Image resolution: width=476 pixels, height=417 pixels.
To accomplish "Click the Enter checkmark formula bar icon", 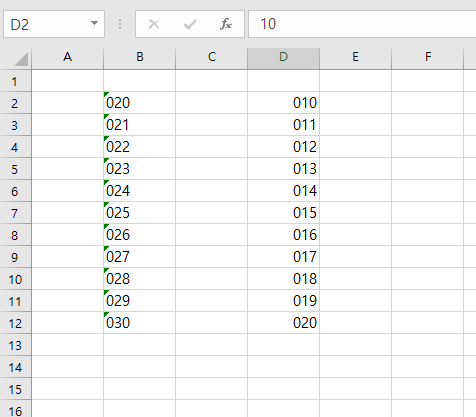I will (x=190, y=24).
